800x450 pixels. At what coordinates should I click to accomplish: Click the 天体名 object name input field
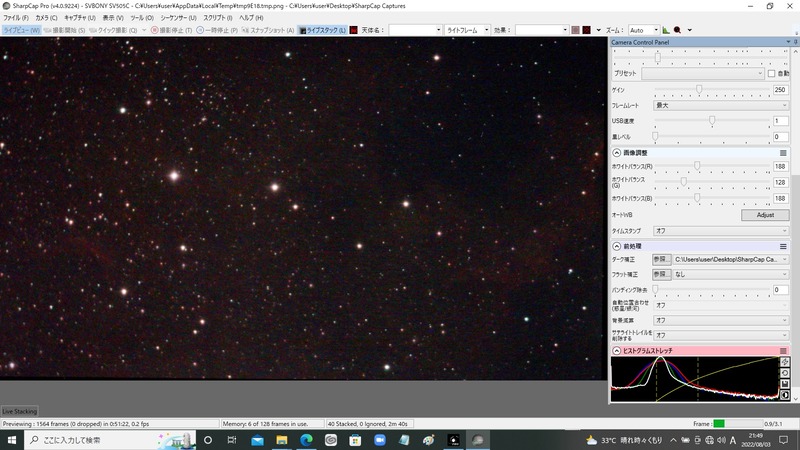pos(415,30)
